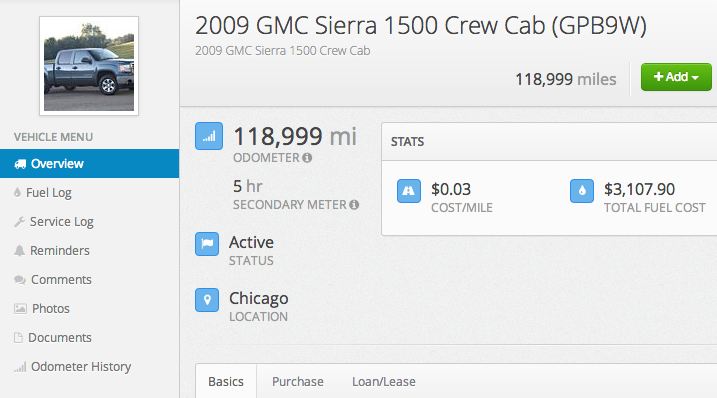Click the odometer signal bars icon
Image resolution: width=717 pixels, height=398 pixels.
[x=209, y=136]
